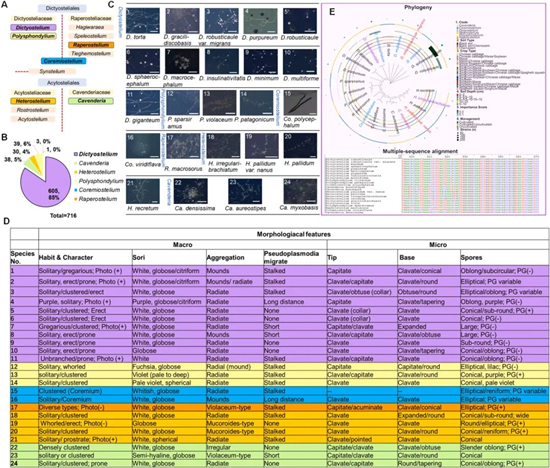The width and height of the screenshot is (550, 468).
Task: Click green legend square beside Cavenderia
Action: [76, 163]
